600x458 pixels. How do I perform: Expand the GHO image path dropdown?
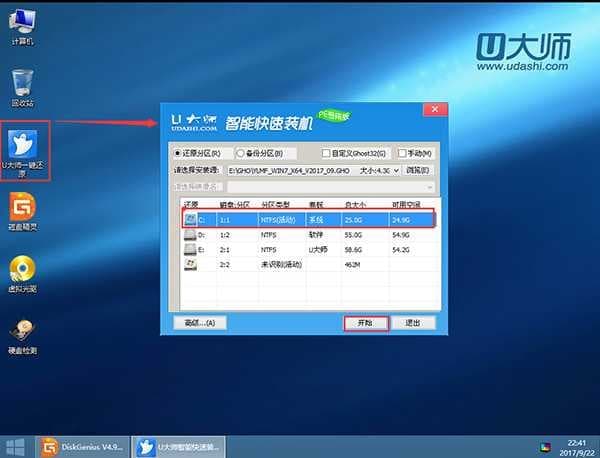(x=396, y=171)
